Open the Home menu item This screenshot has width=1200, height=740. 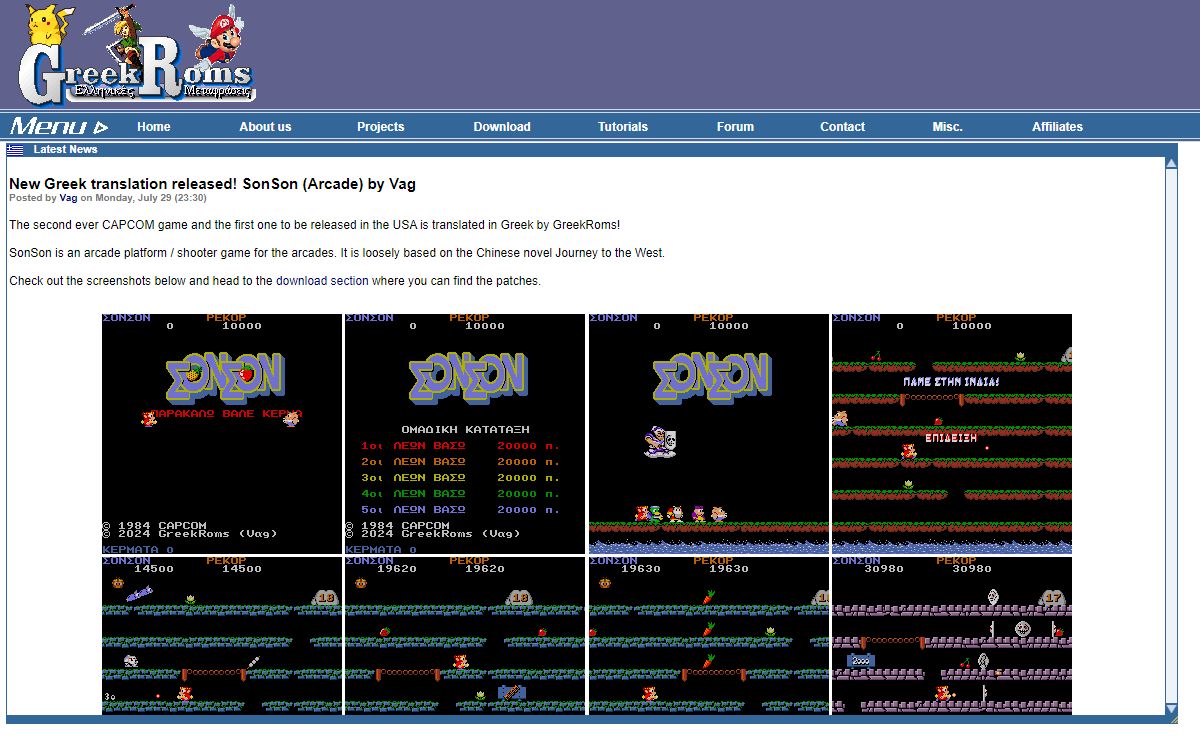tap(154, 127)
